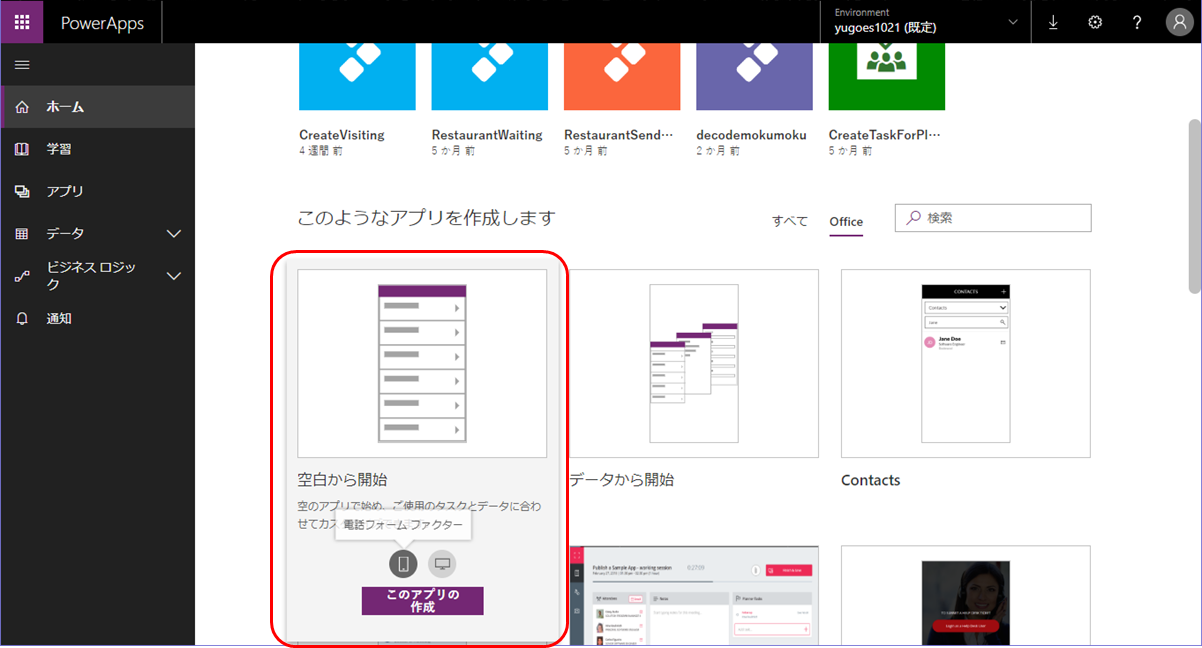1202x648 pixels.
Task: Open PowerApps settings via the gear icon
Action: pyautogui.click(x=1095, y=21)
